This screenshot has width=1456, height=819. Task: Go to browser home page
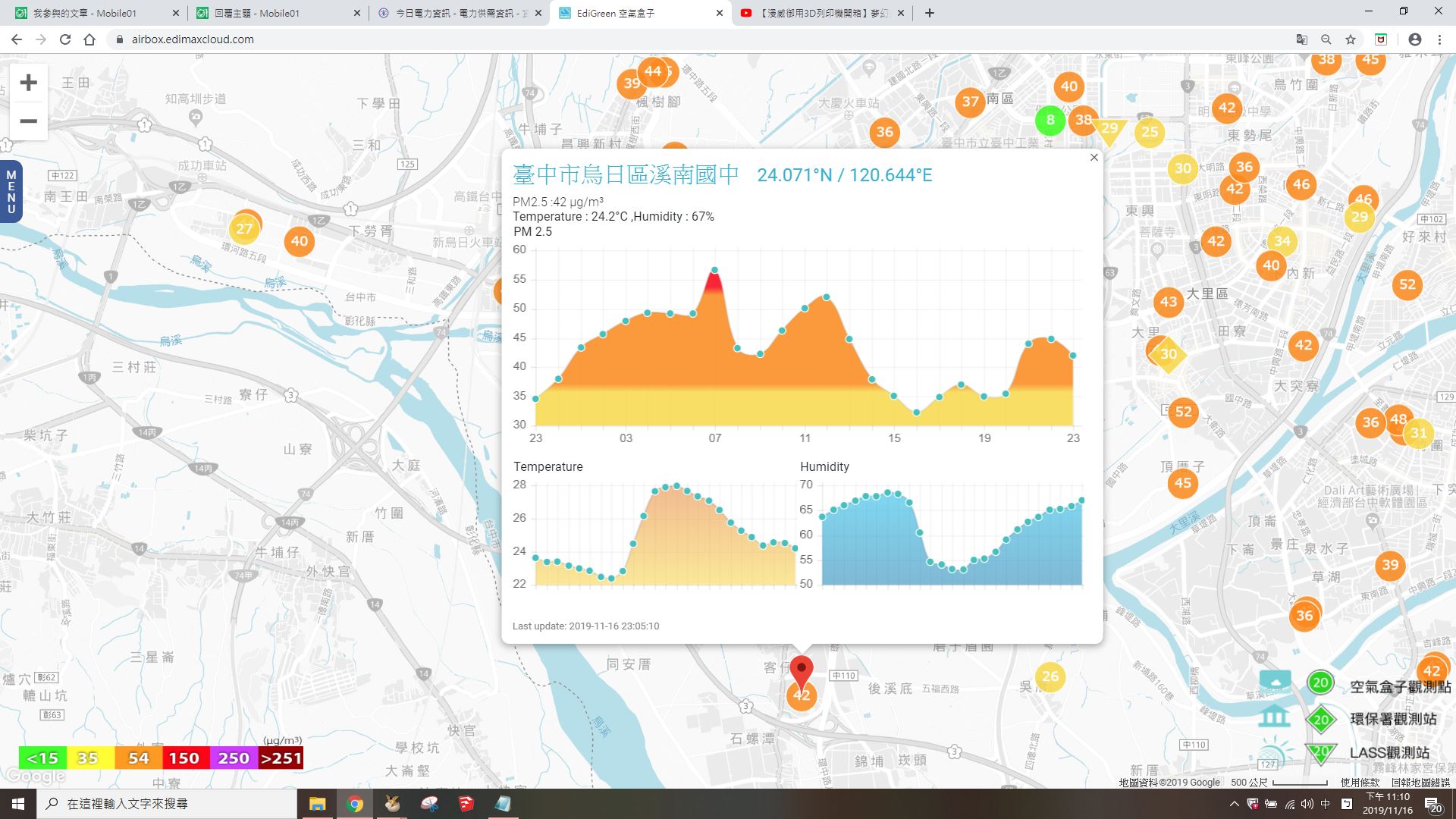[x=89, y=39]
